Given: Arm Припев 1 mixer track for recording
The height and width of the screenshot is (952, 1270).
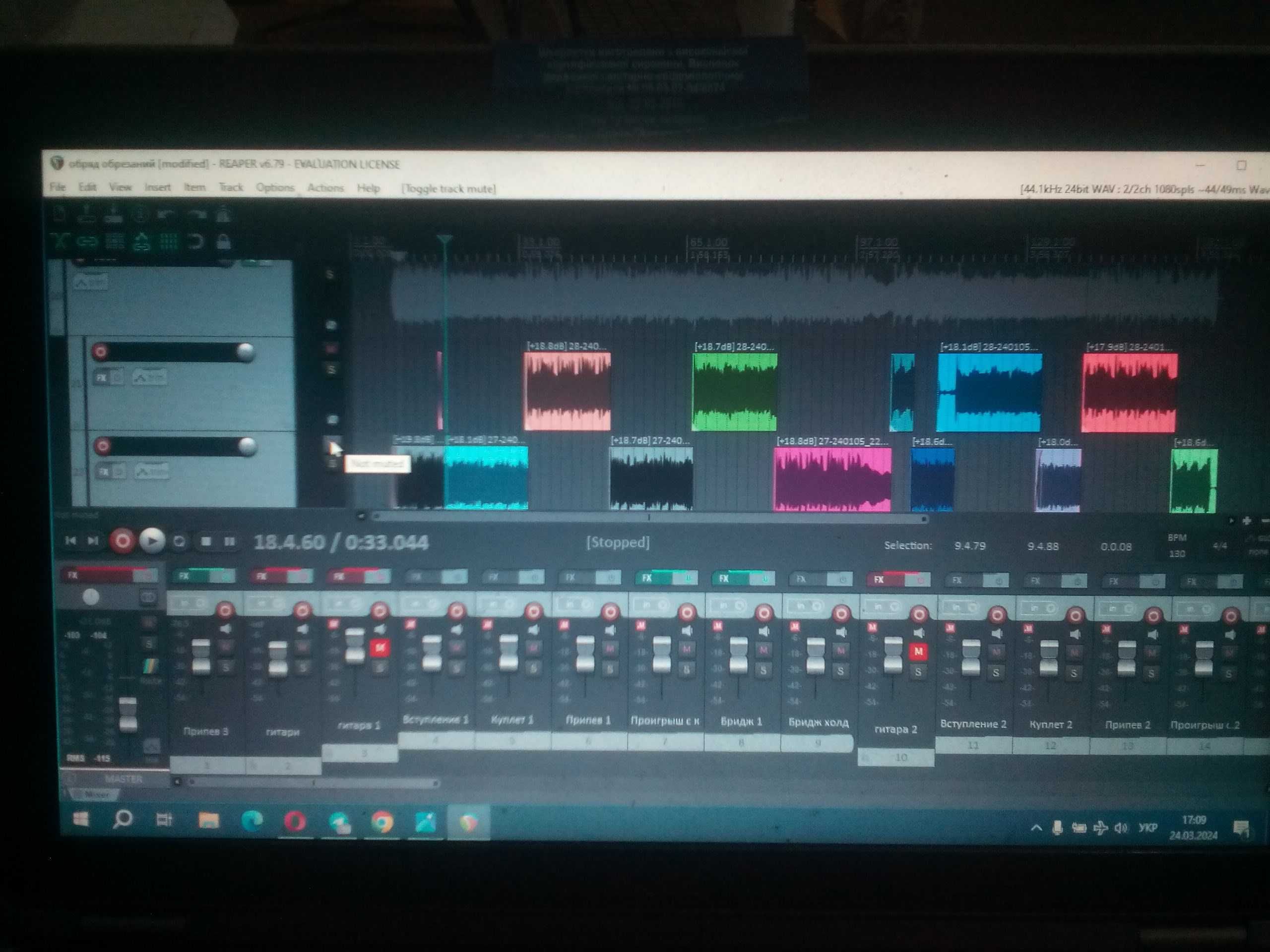Looking at the screenshot, I should [610, 612].
